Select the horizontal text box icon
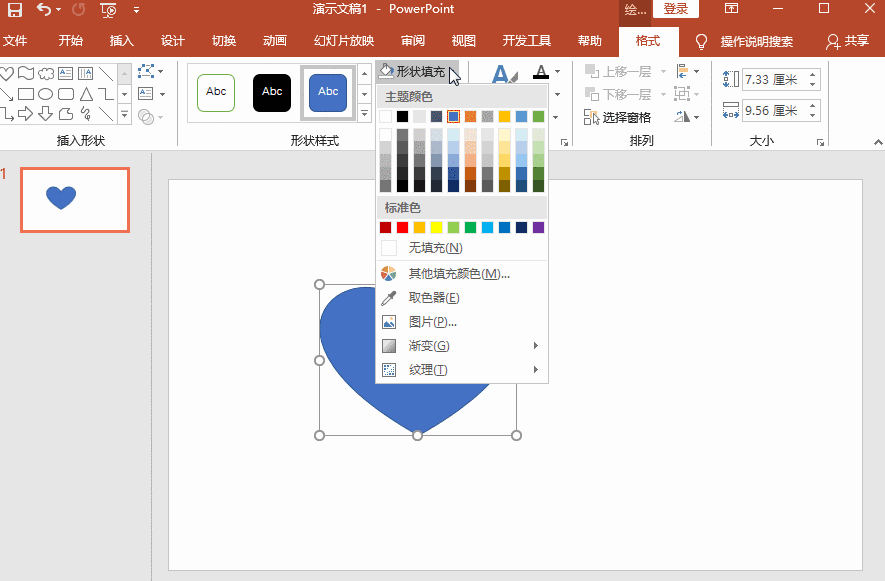Image resolution: width=885 pixels, height=581 pixels. (x=66, y=73)
